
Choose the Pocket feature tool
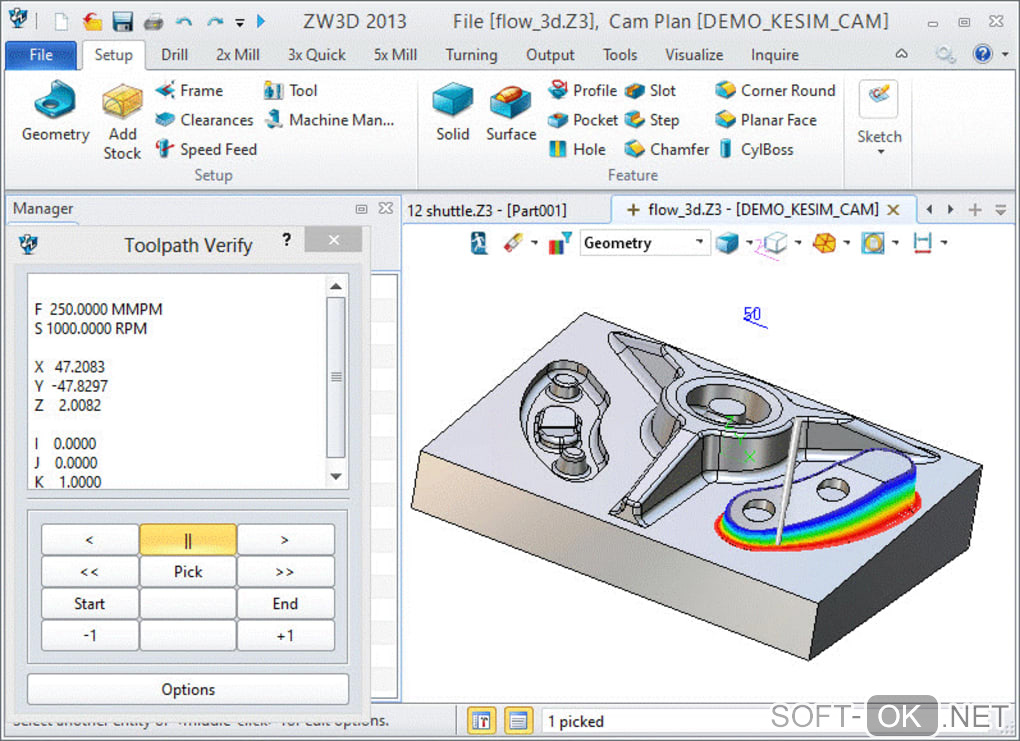(583, 120)
